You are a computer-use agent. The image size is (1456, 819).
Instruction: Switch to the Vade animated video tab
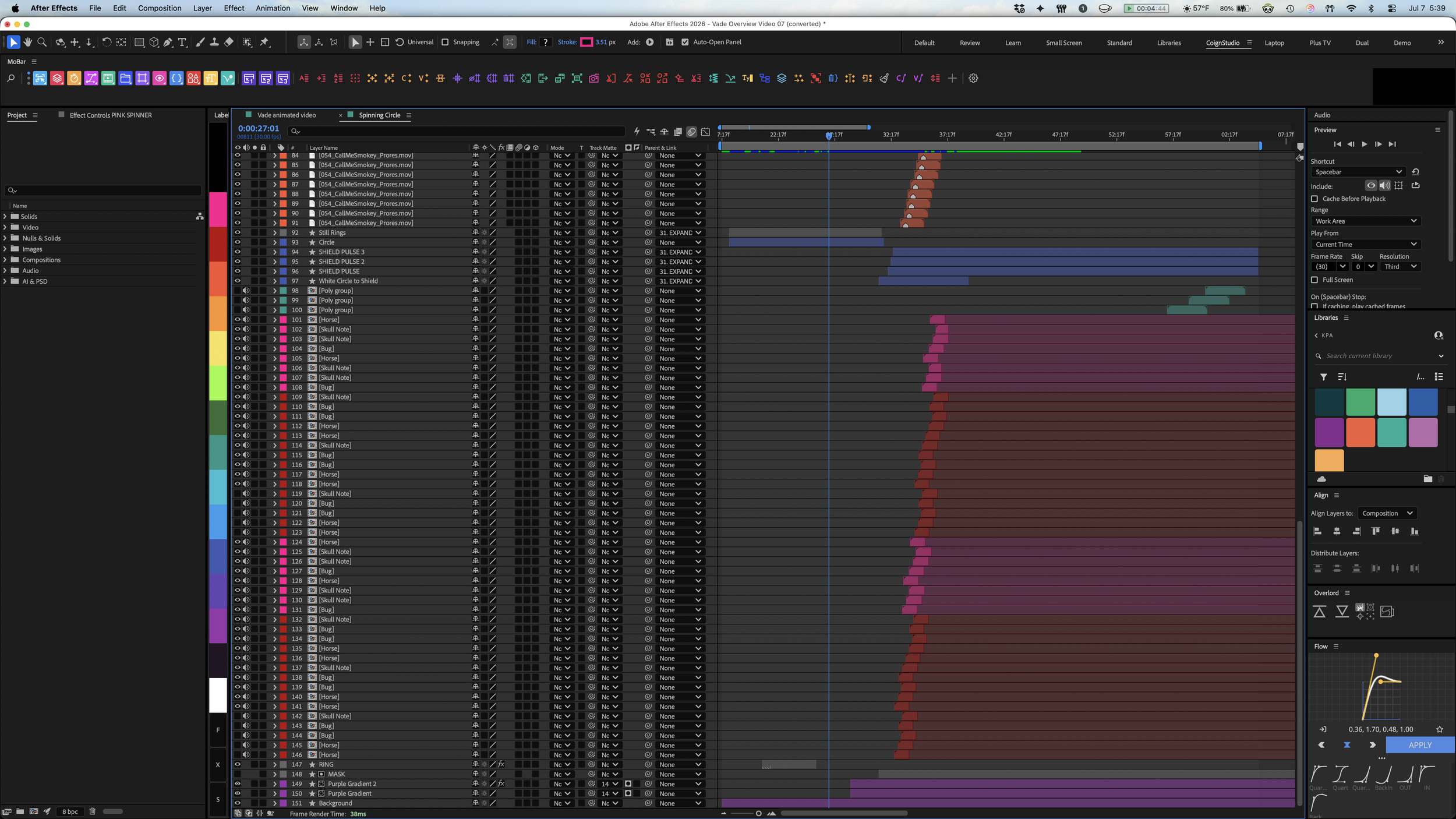tap(287, 115)
